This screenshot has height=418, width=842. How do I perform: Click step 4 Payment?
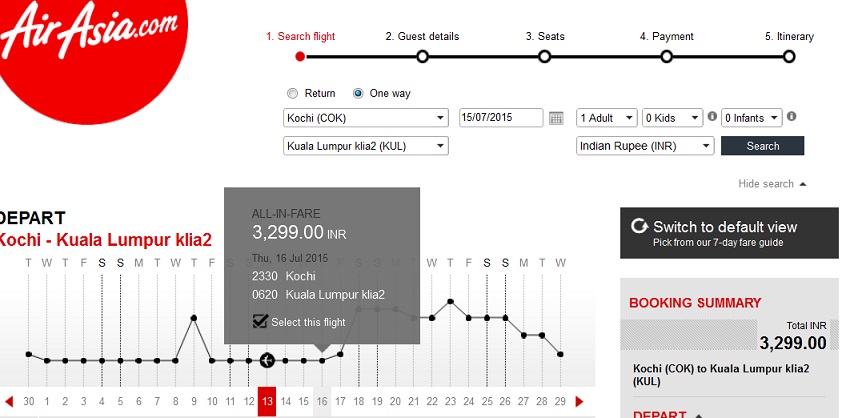click(x=666, y=37)
